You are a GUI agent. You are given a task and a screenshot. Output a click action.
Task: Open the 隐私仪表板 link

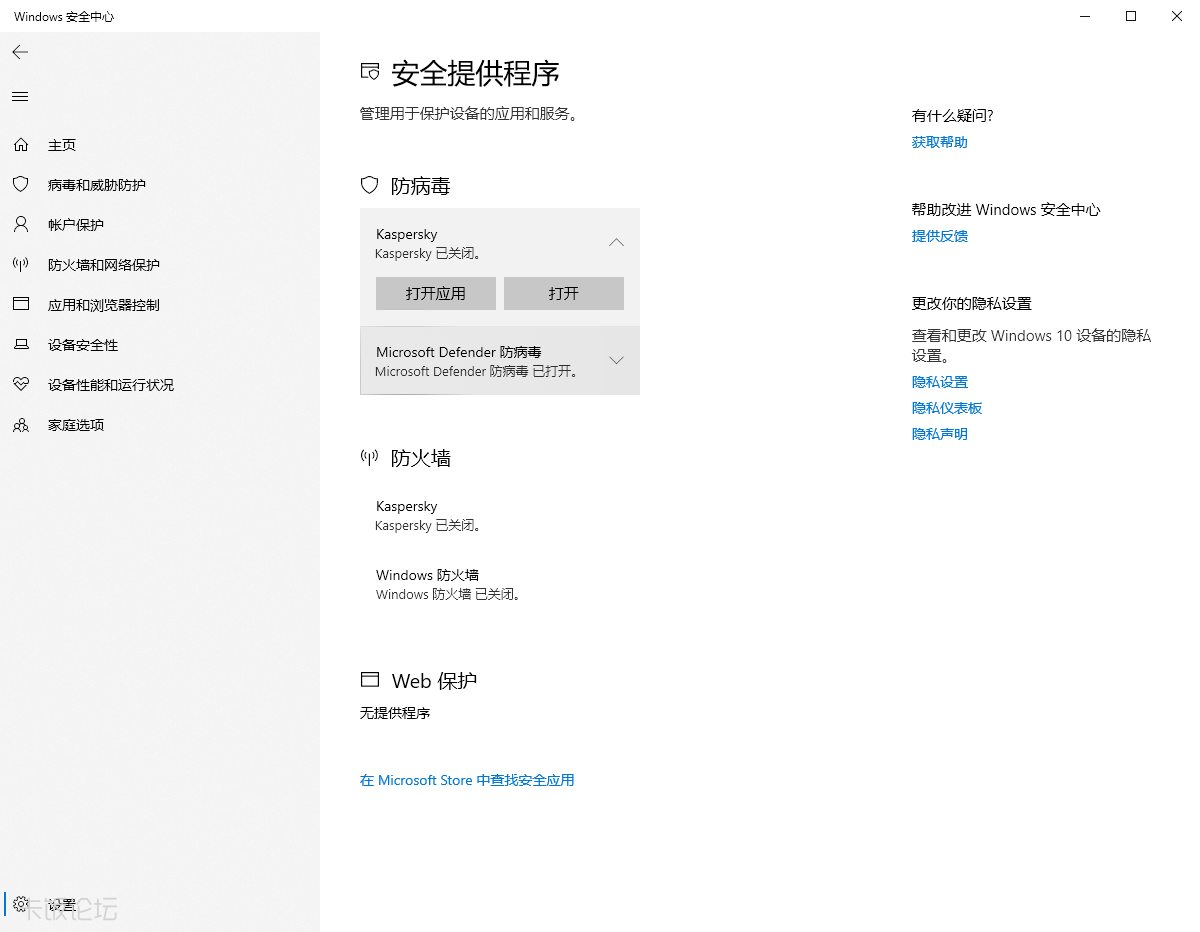(947, 408)
